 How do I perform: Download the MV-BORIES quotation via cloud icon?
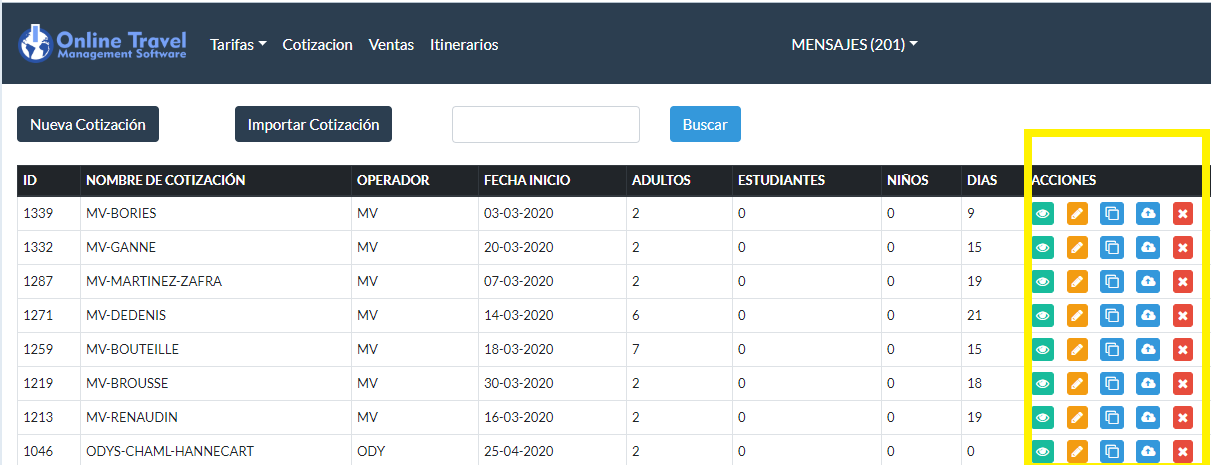pos(1147,213)
